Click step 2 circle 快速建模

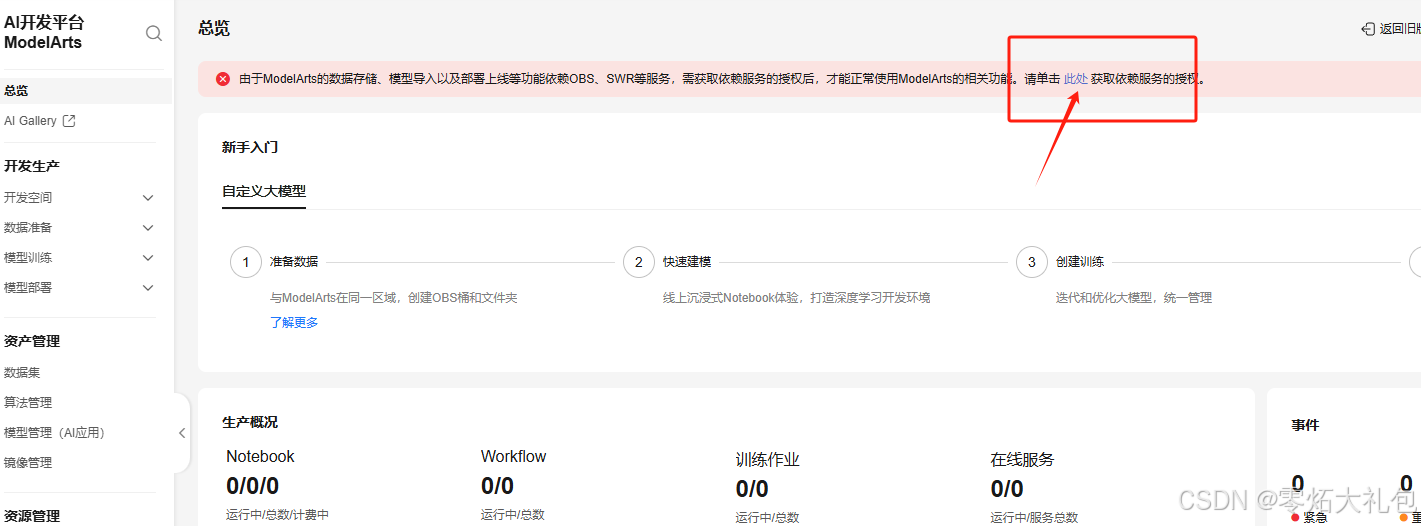point(639,262)
